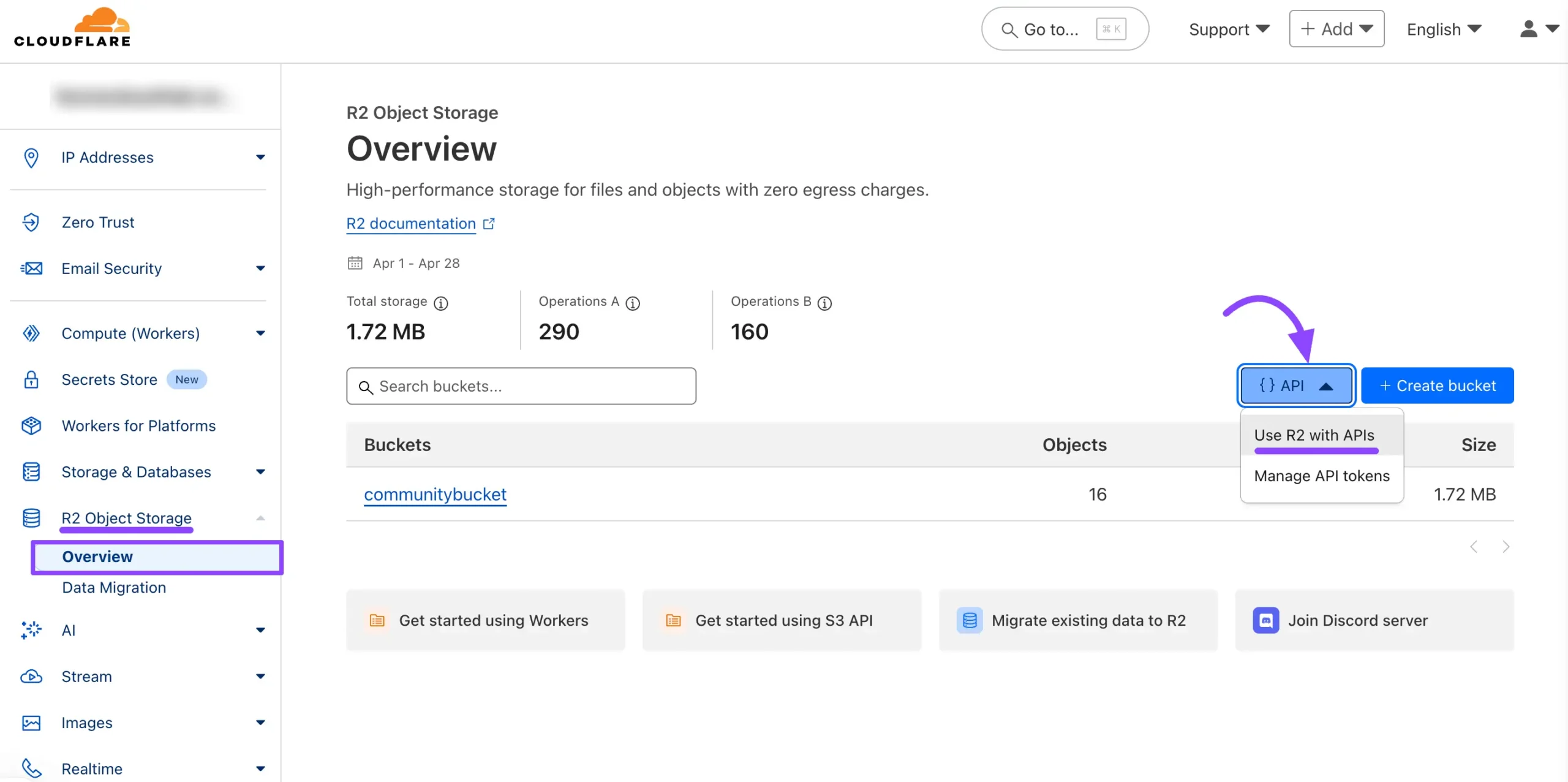The width and height of the screenshot is (1568, 782).
Task: Click the R2 Object Storage database icon
Action: click(31, 518)
